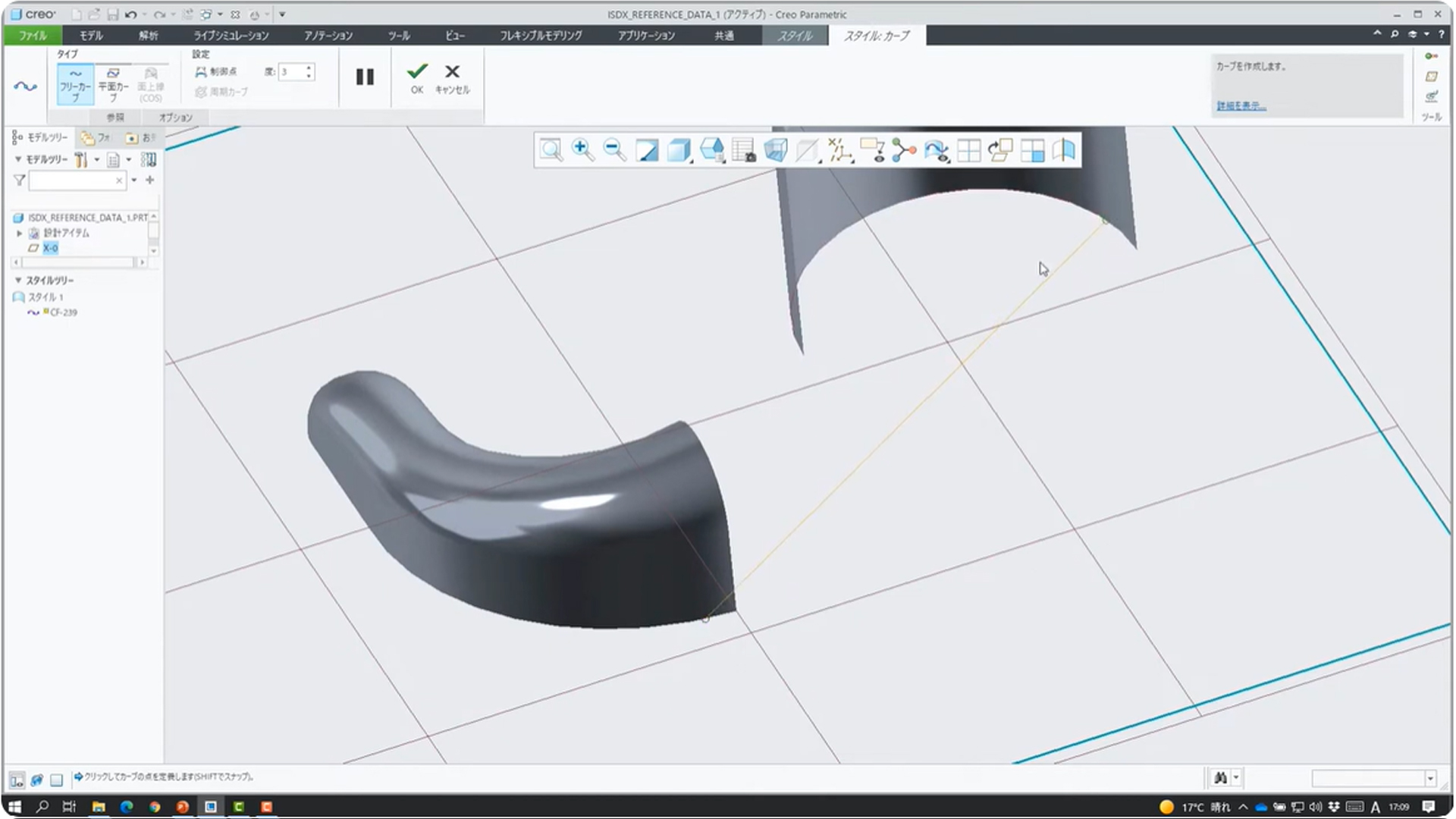
Task: Click the Zoom Out magnifier icon
Action: click(x=614, y=150)
